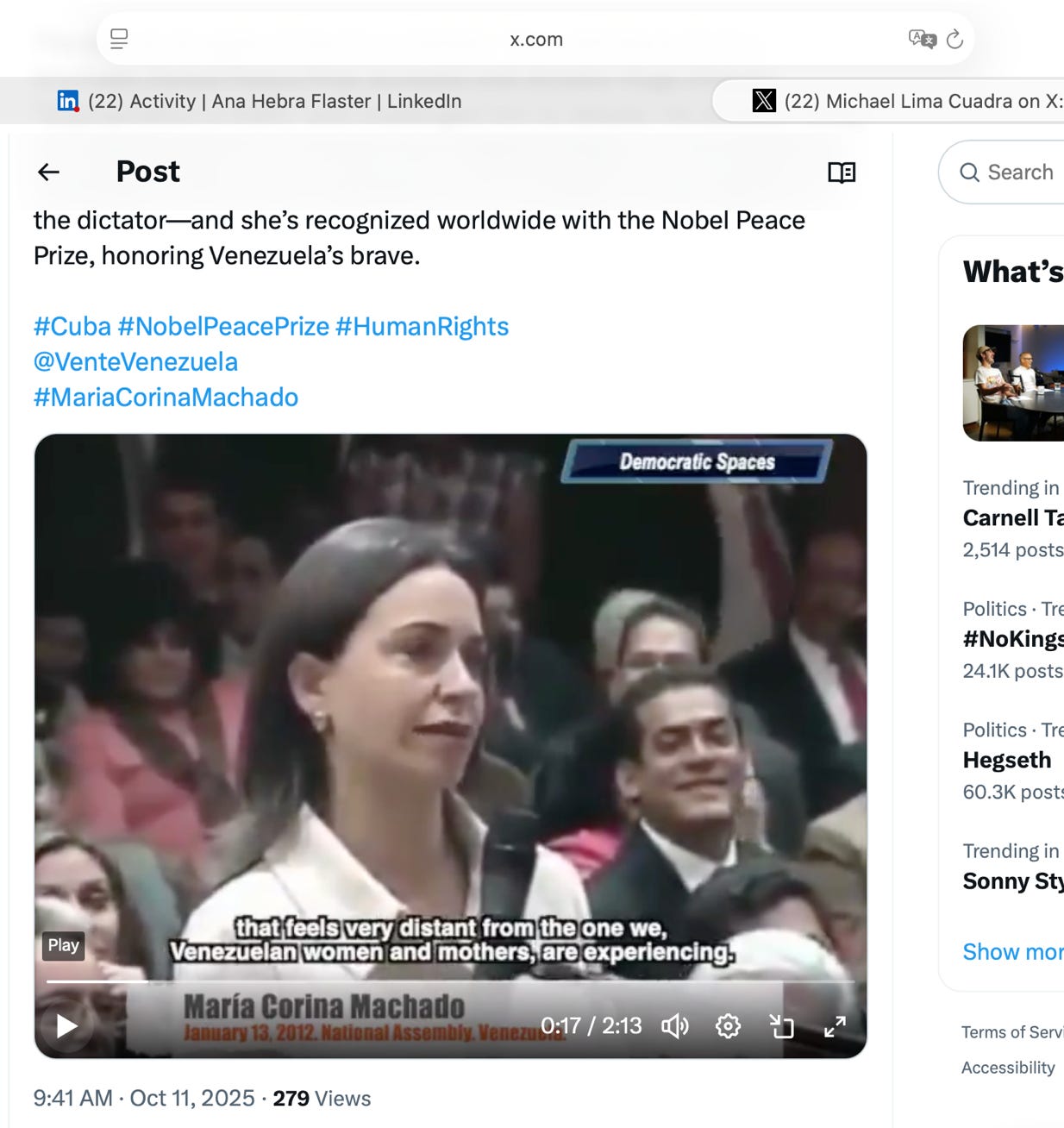Toggle playback with the Play overlay badge
The image size is (1064, 1128).
[x=63, y=945]
